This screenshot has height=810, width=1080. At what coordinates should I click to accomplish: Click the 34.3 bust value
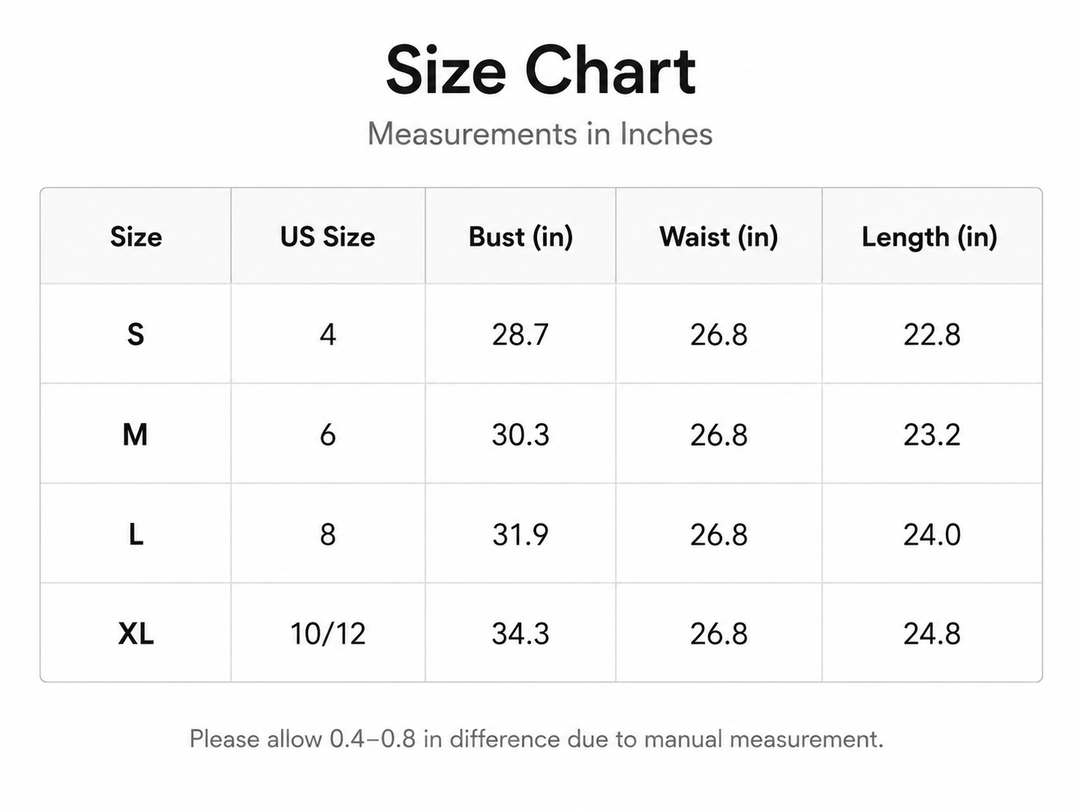pos(521,634)
